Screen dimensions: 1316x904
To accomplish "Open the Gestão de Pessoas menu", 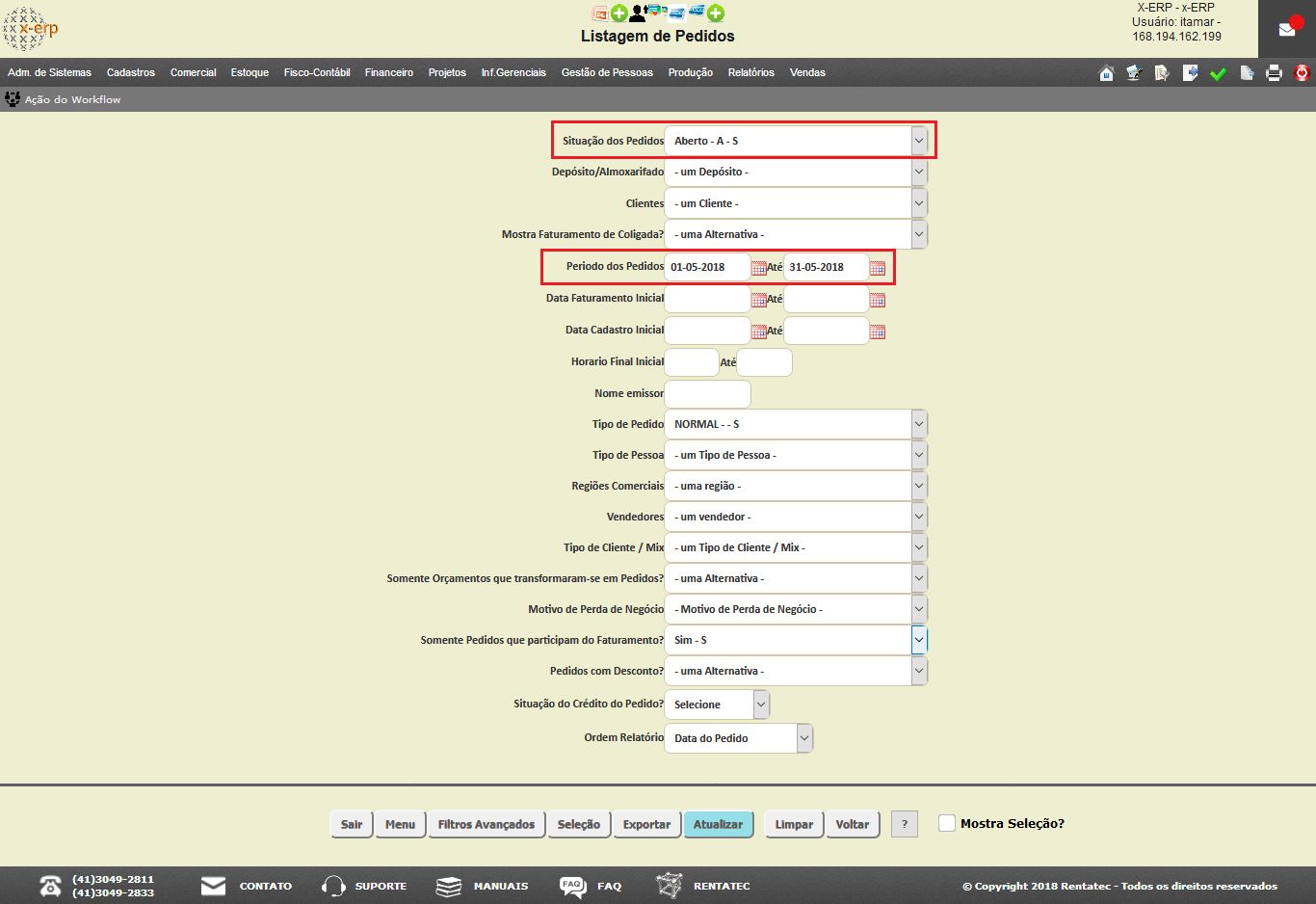I will [x=607, y=72].
